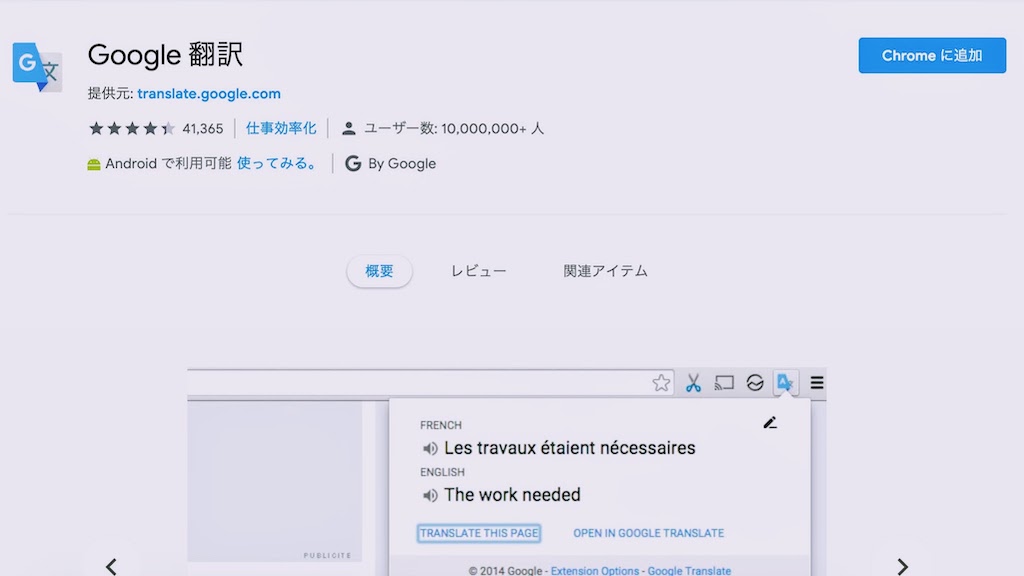Viewport: 1024px width, 576px height.
Task: Click the Google 翻訳 title heading
Action: 165,55
